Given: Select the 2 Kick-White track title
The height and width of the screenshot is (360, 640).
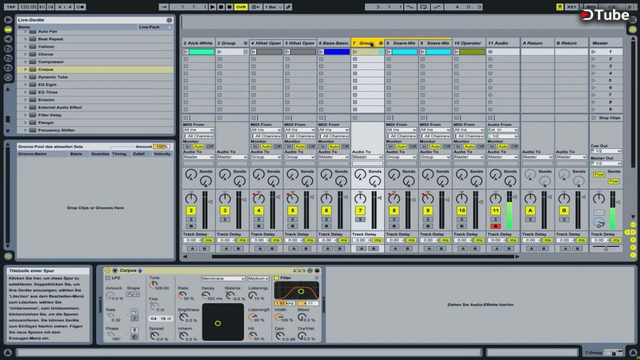Looking at the screenshot, I should click(x=198, y=43).
